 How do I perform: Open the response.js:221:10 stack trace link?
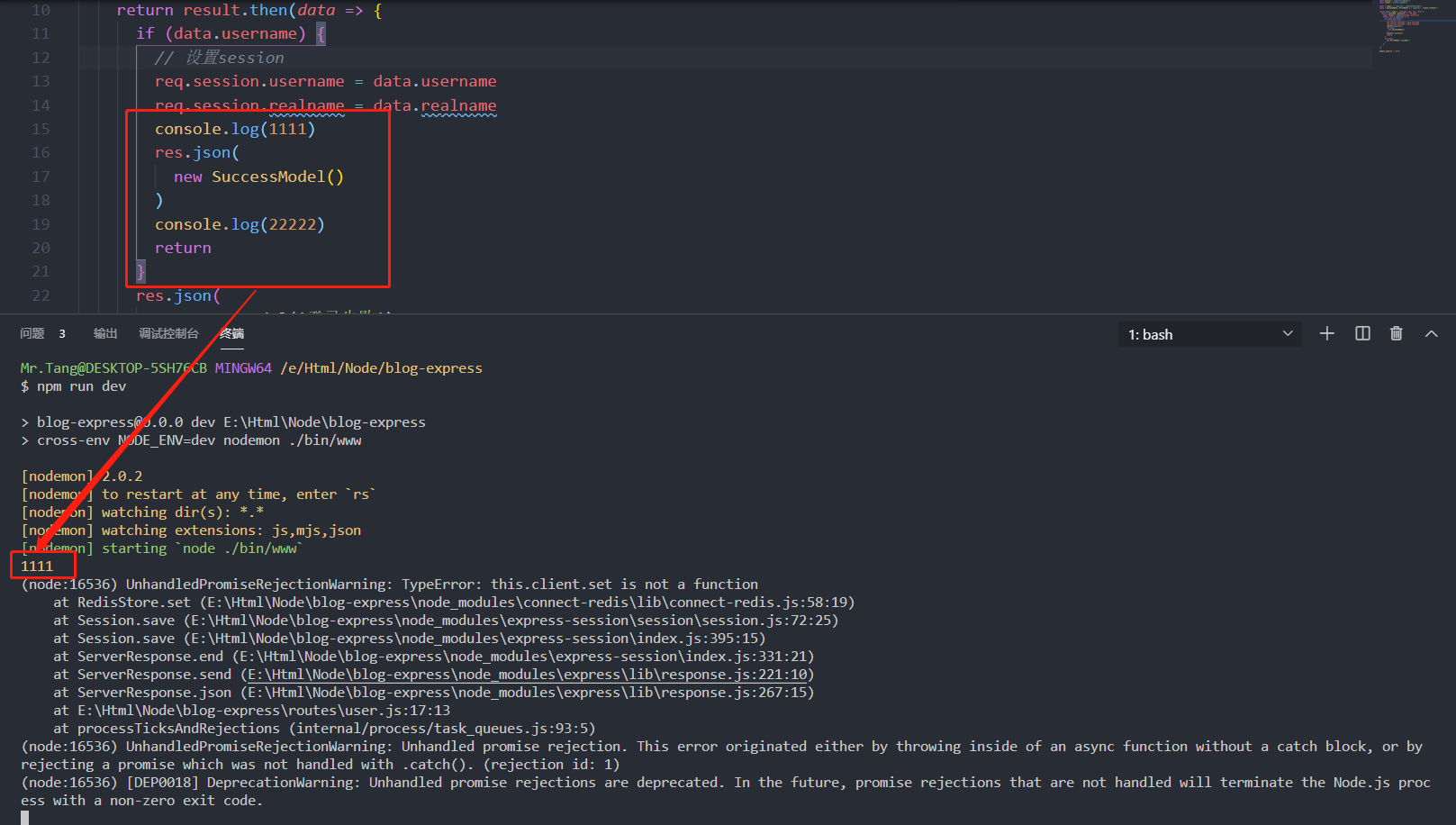tap(529, 675)
